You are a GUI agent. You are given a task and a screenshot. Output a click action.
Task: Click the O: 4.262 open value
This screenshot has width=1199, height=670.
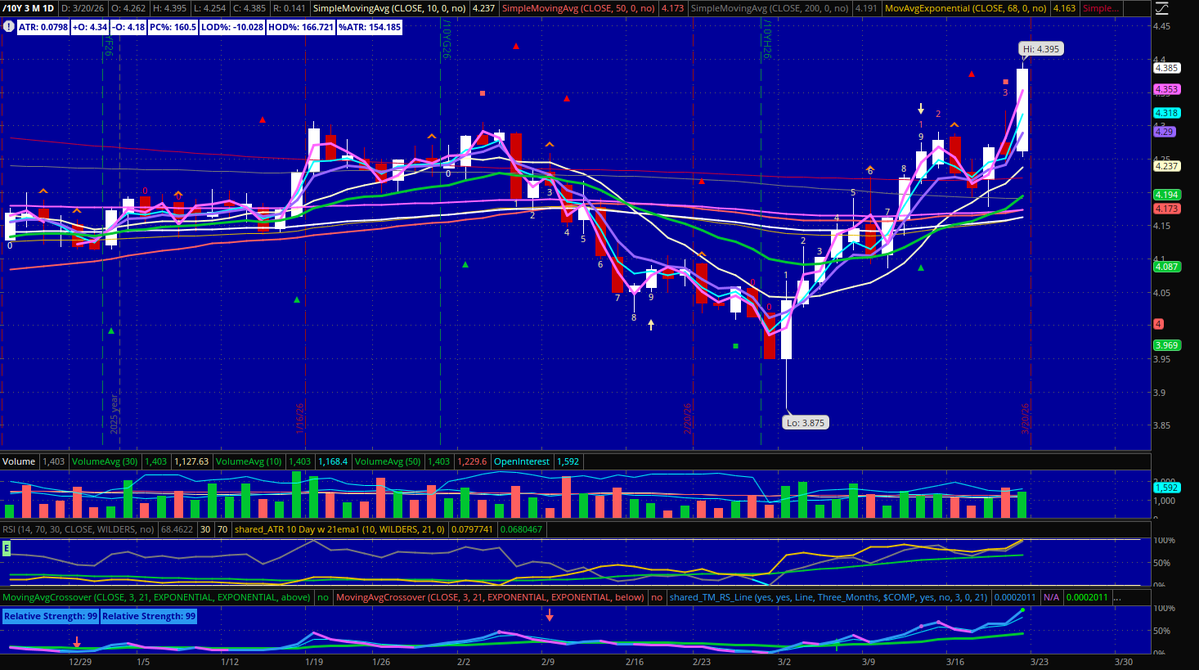[128, 8]
